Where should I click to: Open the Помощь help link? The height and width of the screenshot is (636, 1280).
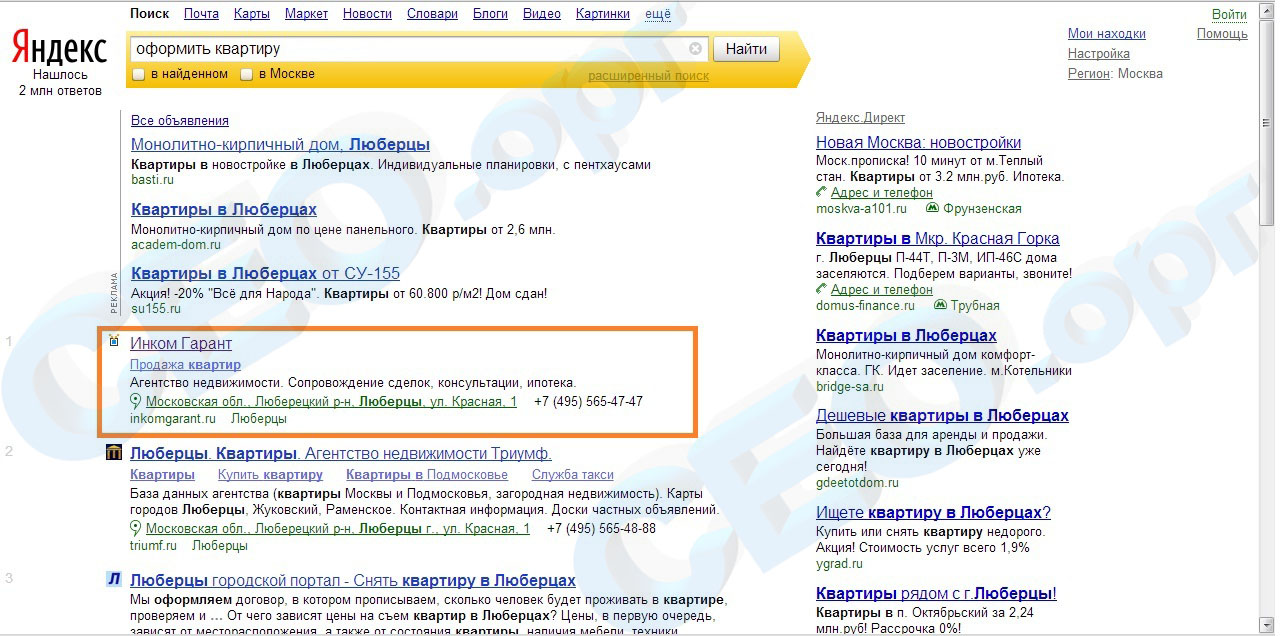click(1222, 34)
